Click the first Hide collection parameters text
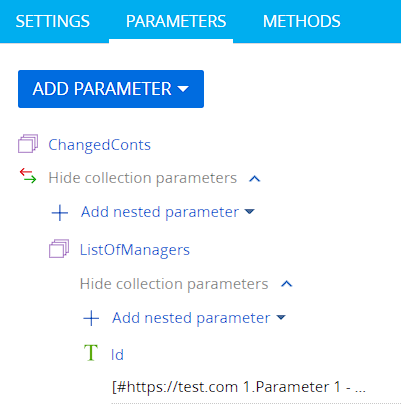 point(143,178)
